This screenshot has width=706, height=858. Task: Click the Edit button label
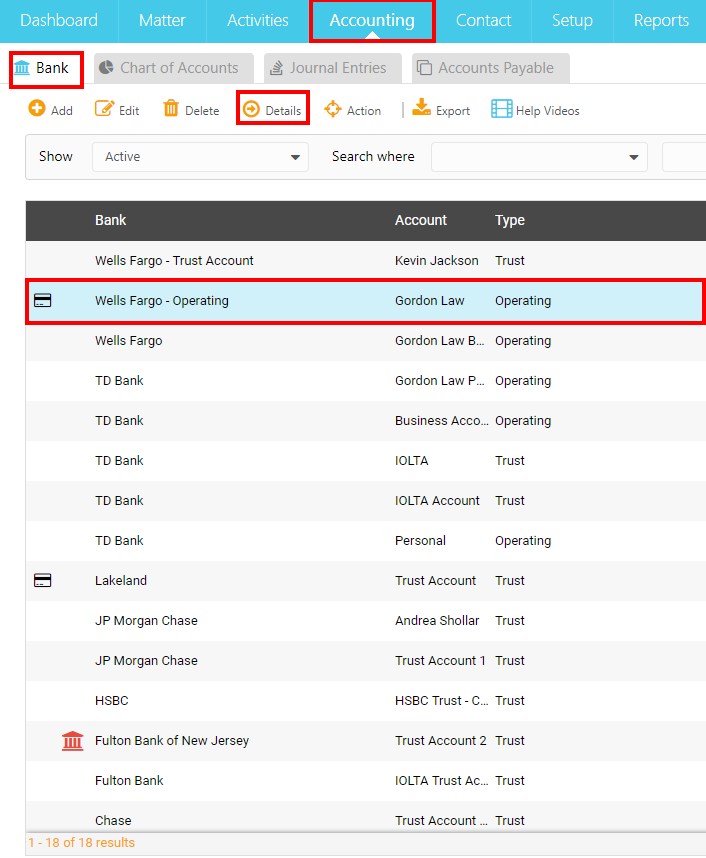tap(129, 111)
